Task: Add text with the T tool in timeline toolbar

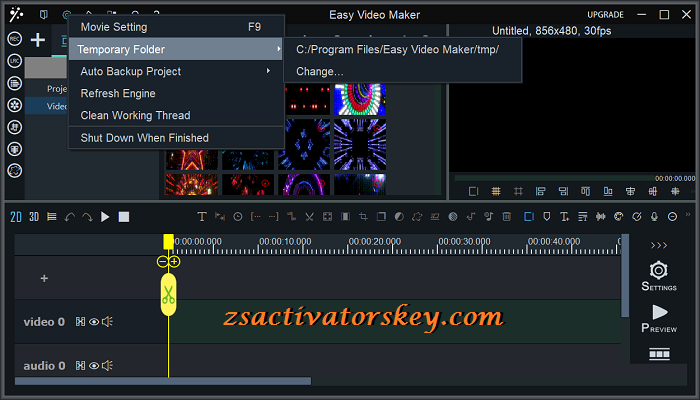Action: pyautogui.click(x=202, y=217)
